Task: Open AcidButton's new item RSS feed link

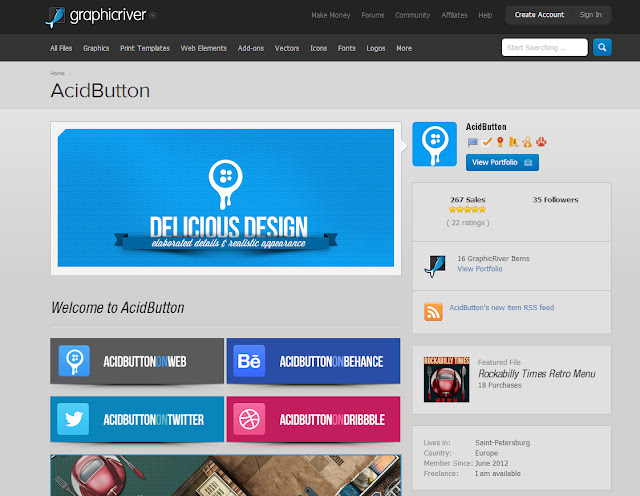Action: 502,307
